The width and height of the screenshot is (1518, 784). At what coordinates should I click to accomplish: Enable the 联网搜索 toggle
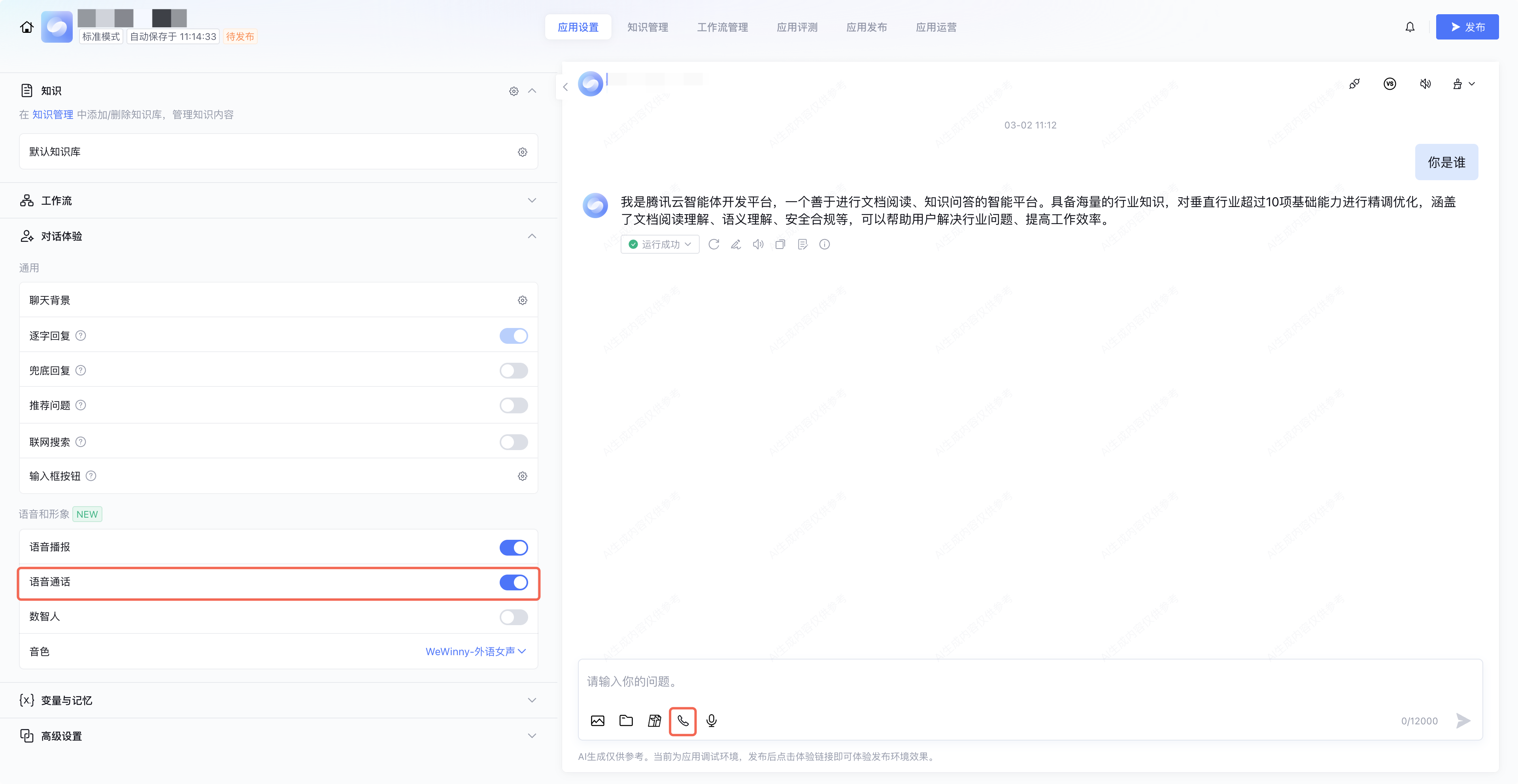(513, 442)
